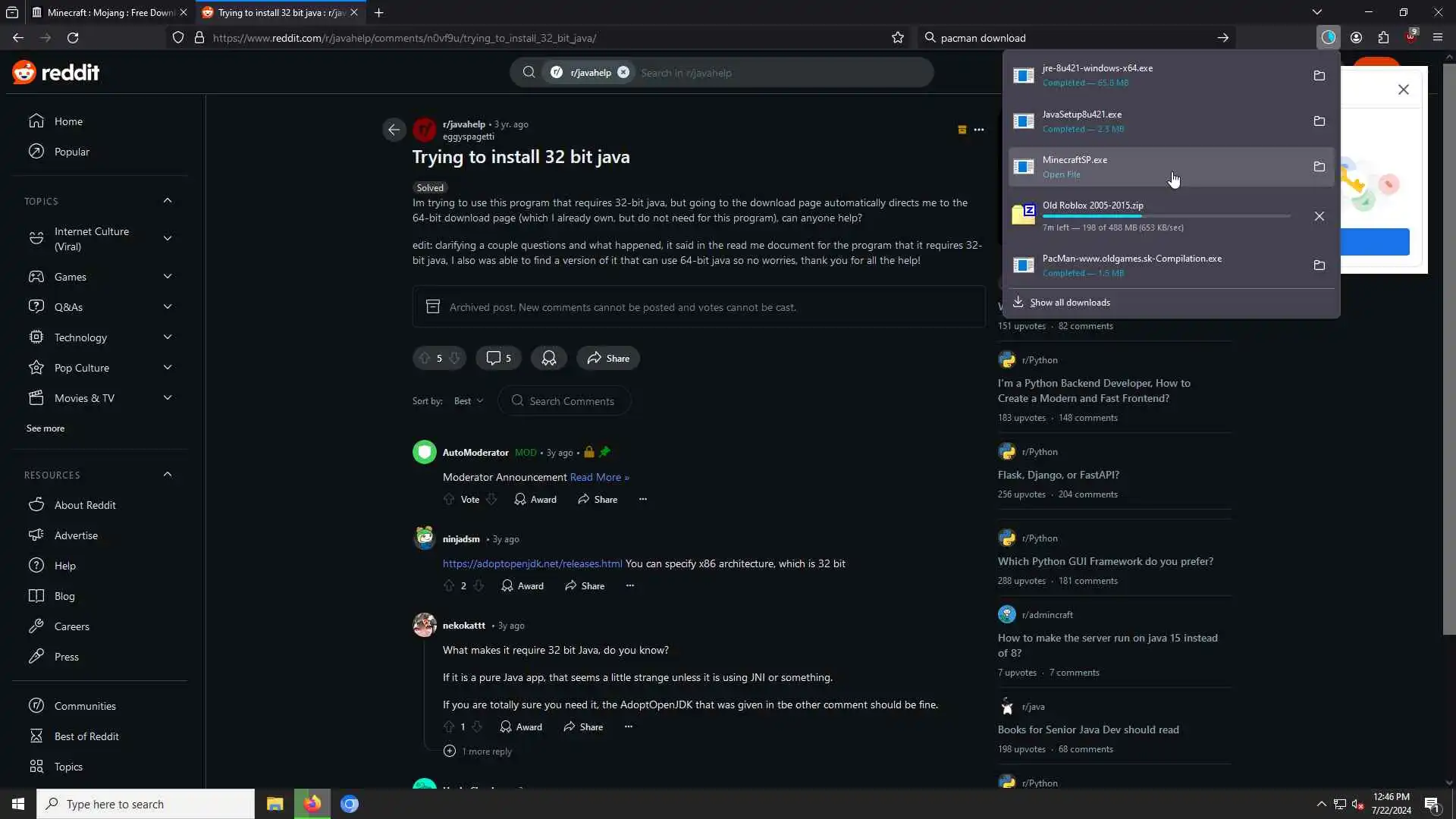
Task: Open Firefox extensions puzzle icon
Action: [x=1383, y=37]
